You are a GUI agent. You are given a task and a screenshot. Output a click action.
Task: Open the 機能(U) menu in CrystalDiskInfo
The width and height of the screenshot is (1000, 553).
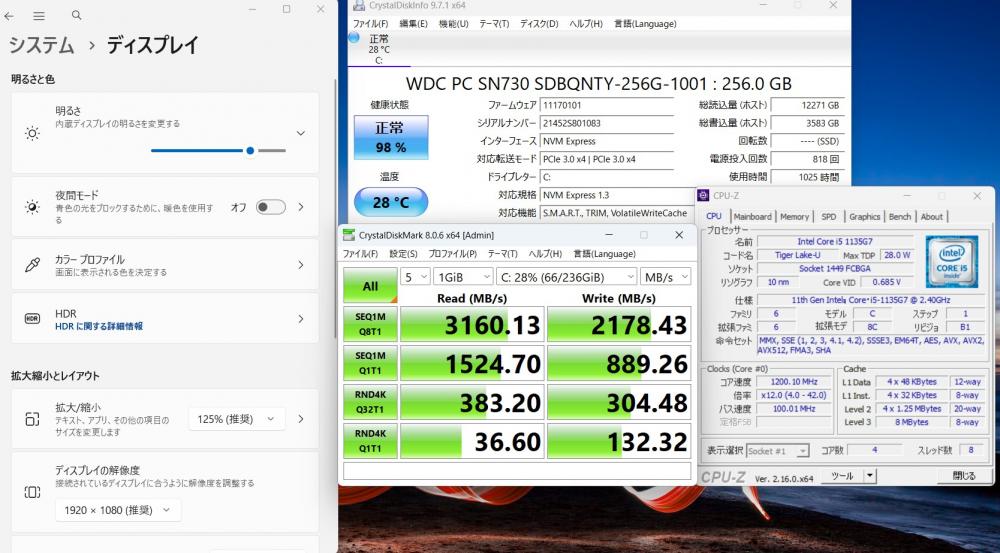pos(453,23)
